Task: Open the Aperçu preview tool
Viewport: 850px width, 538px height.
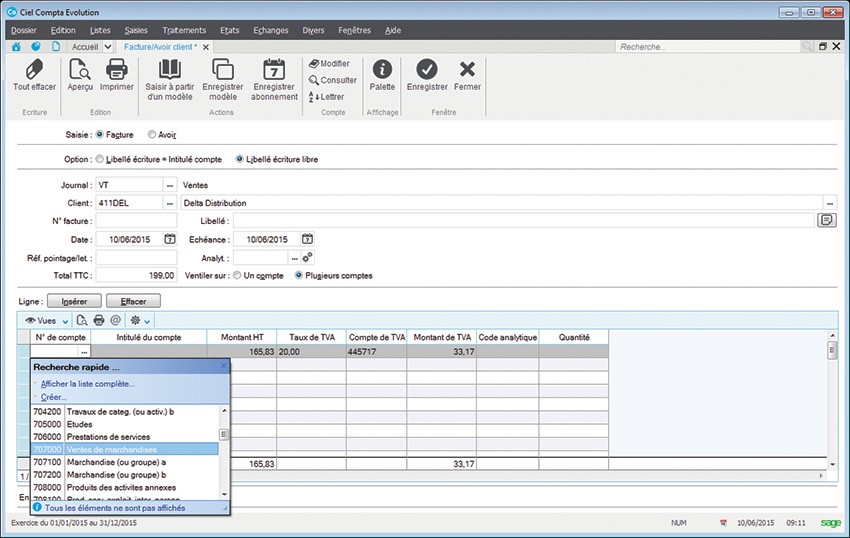Action: (x=80, y=70)
